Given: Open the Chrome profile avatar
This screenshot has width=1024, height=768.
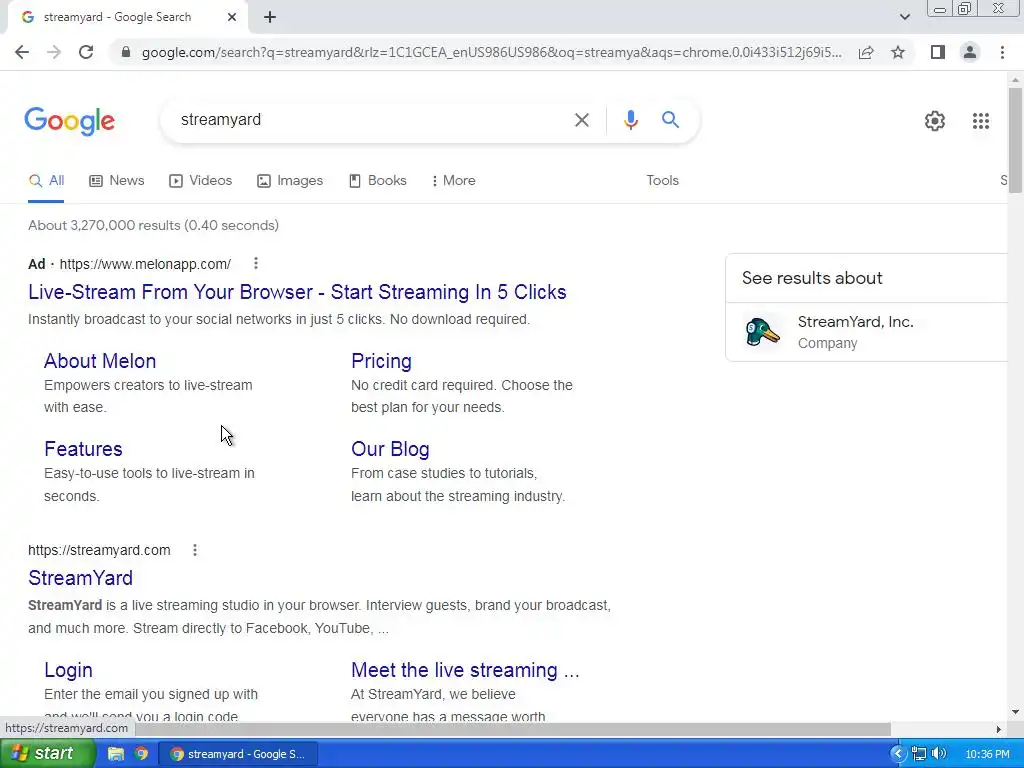Looking at the screenshot, I should [x=970, y=52].
